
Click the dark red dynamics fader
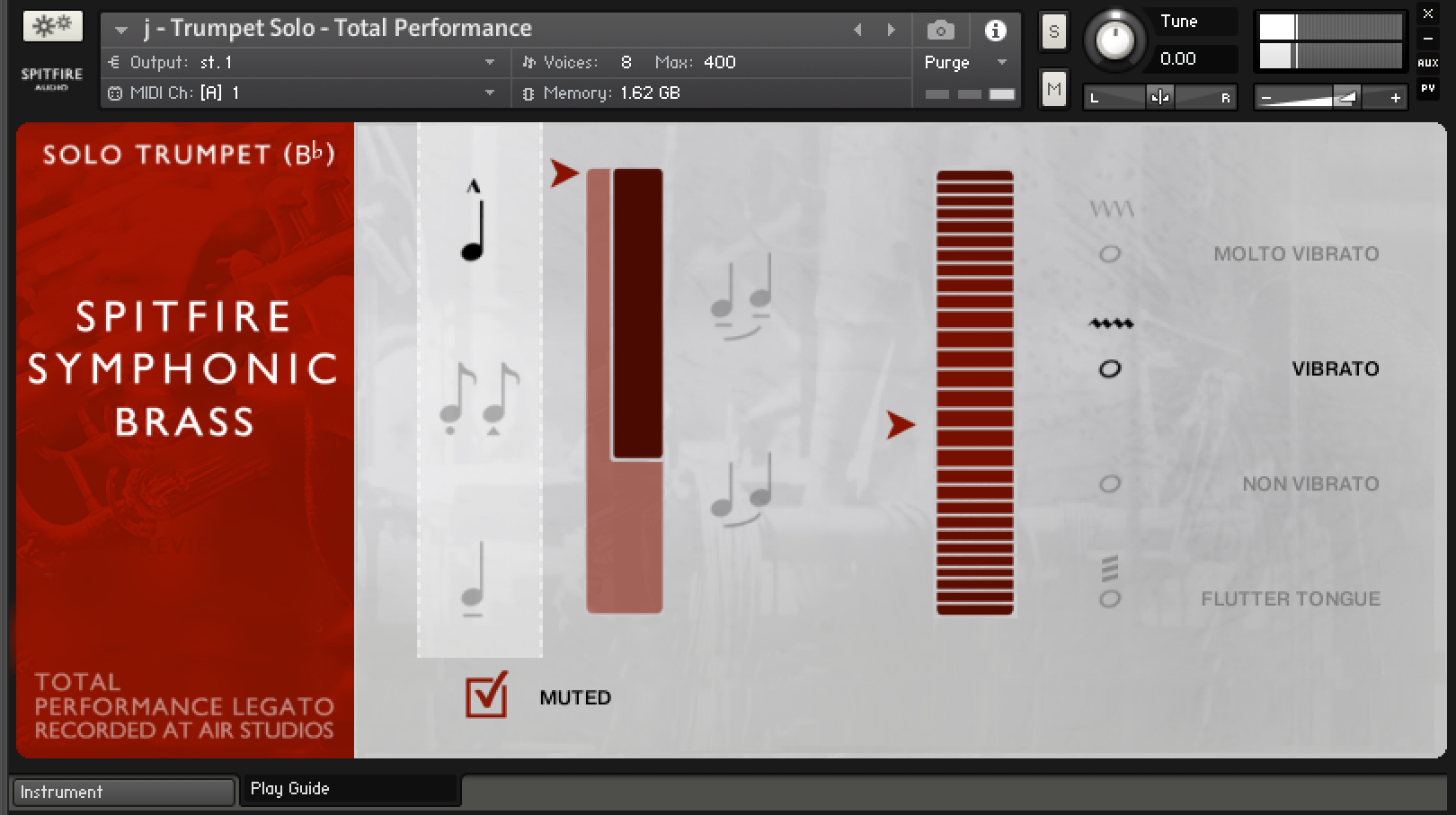[637, 314]
